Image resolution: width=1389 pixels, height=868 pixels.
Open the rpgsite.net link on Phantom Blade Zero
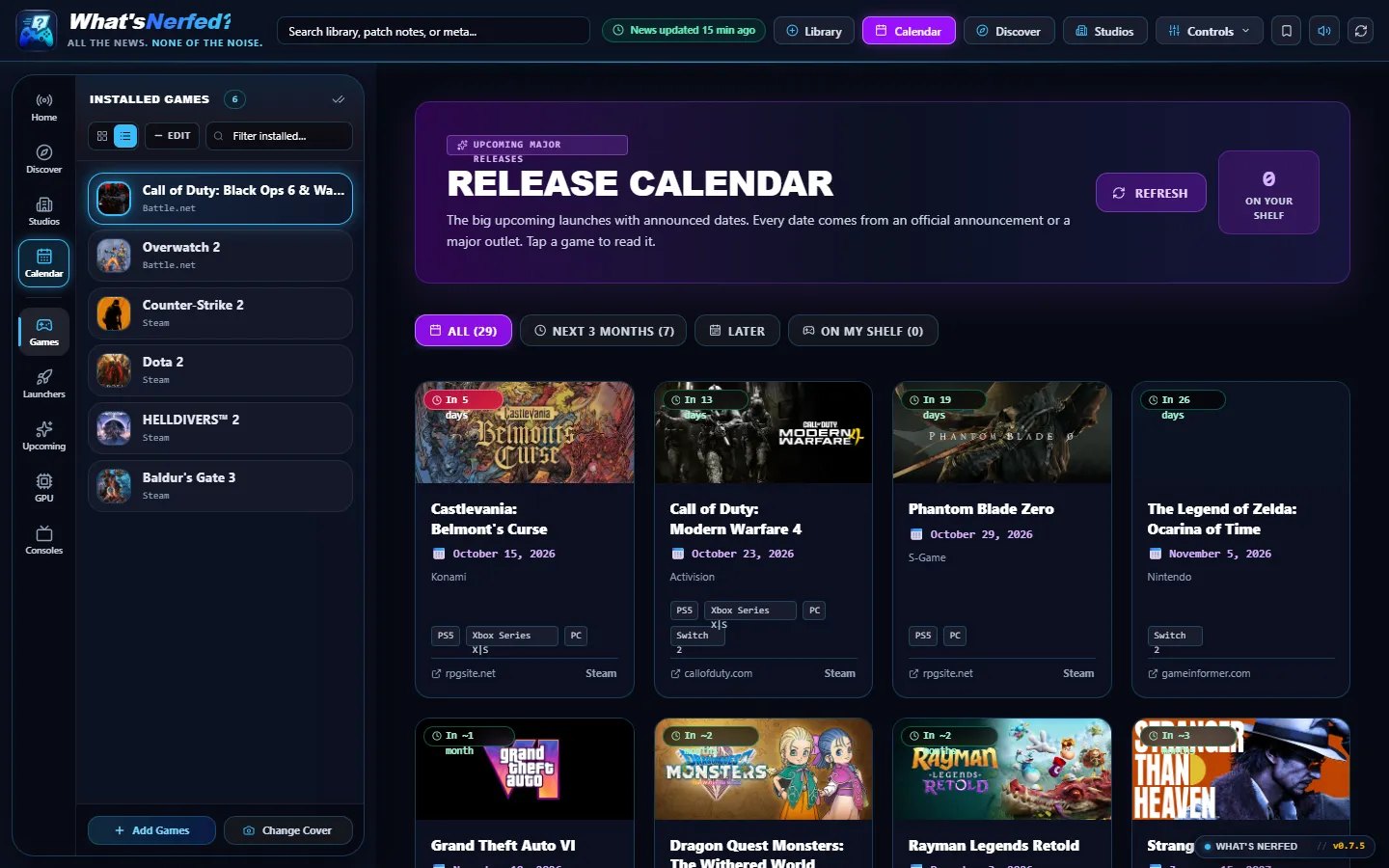[x=940, y=674]
